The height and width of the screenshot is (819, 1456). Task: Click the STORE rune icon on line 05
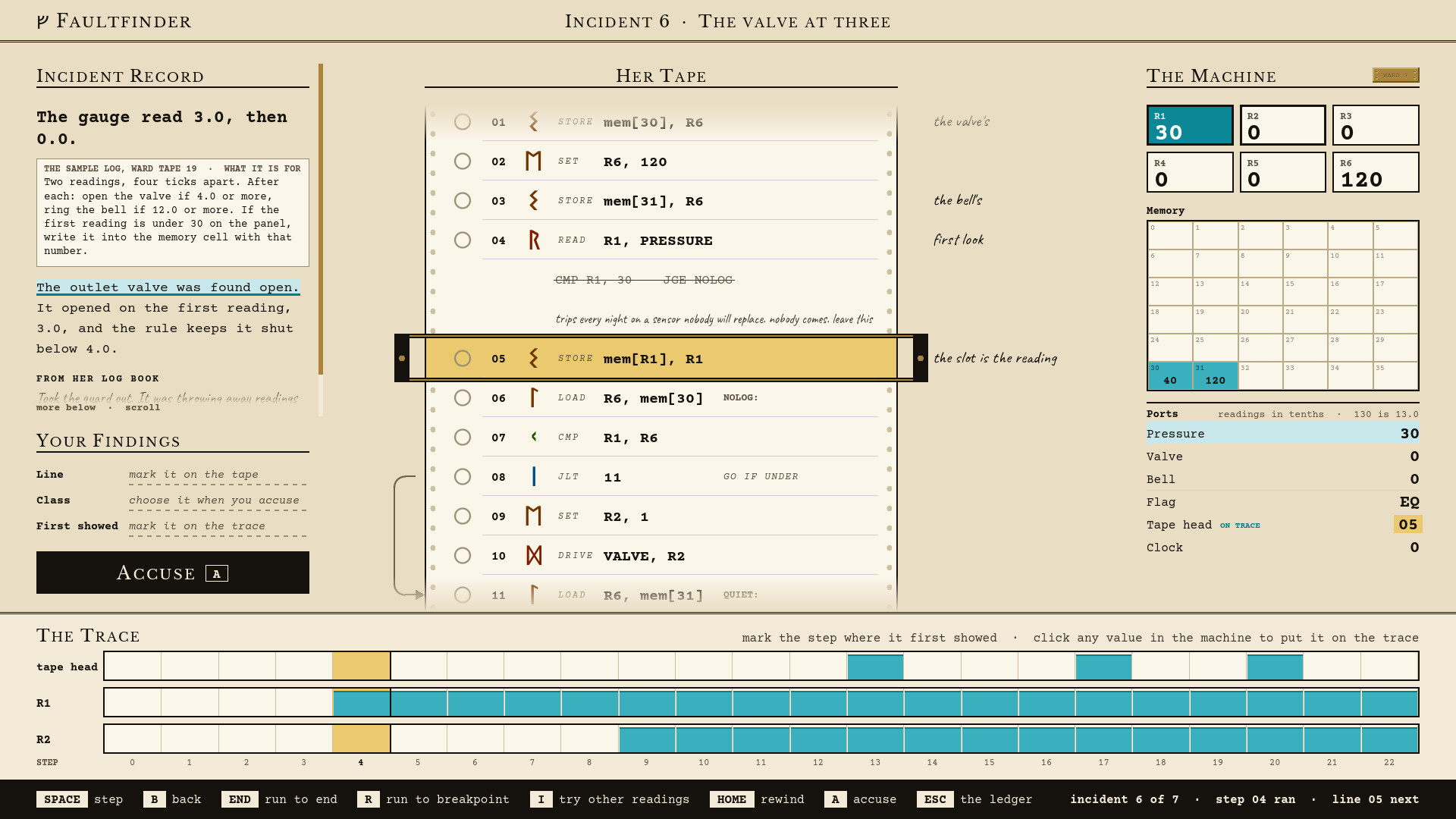point(534,358)
